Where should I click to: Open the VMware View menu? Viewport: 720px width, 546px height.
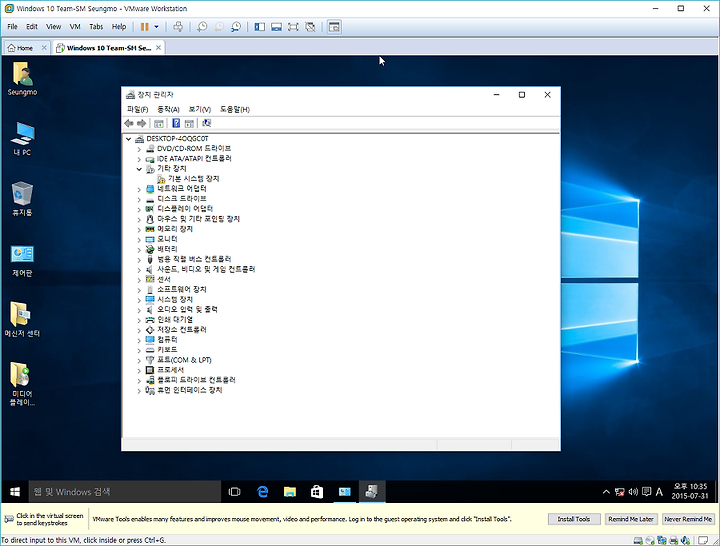(x=53, y=27)
